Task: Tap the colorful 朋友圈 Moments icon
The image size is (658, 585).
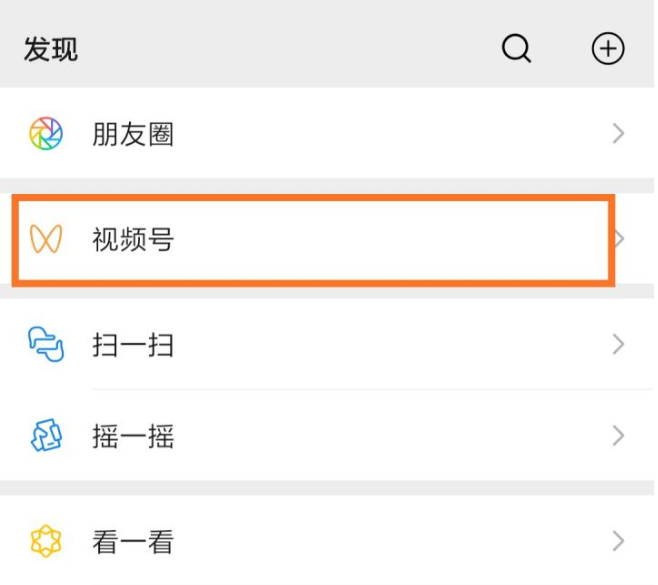Action: tap(46, 134)
